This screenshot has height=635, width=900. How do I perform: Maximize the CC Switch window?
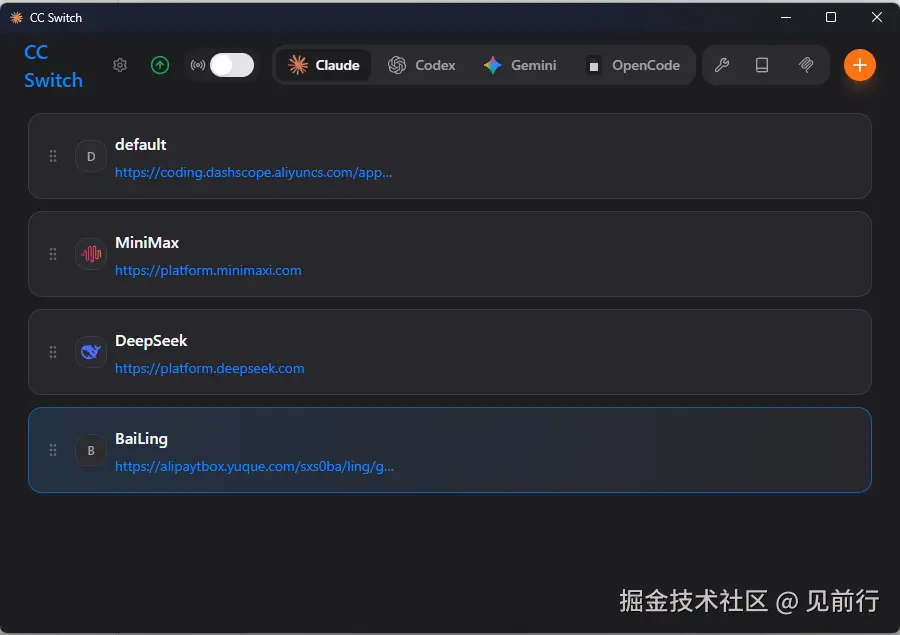831,18
